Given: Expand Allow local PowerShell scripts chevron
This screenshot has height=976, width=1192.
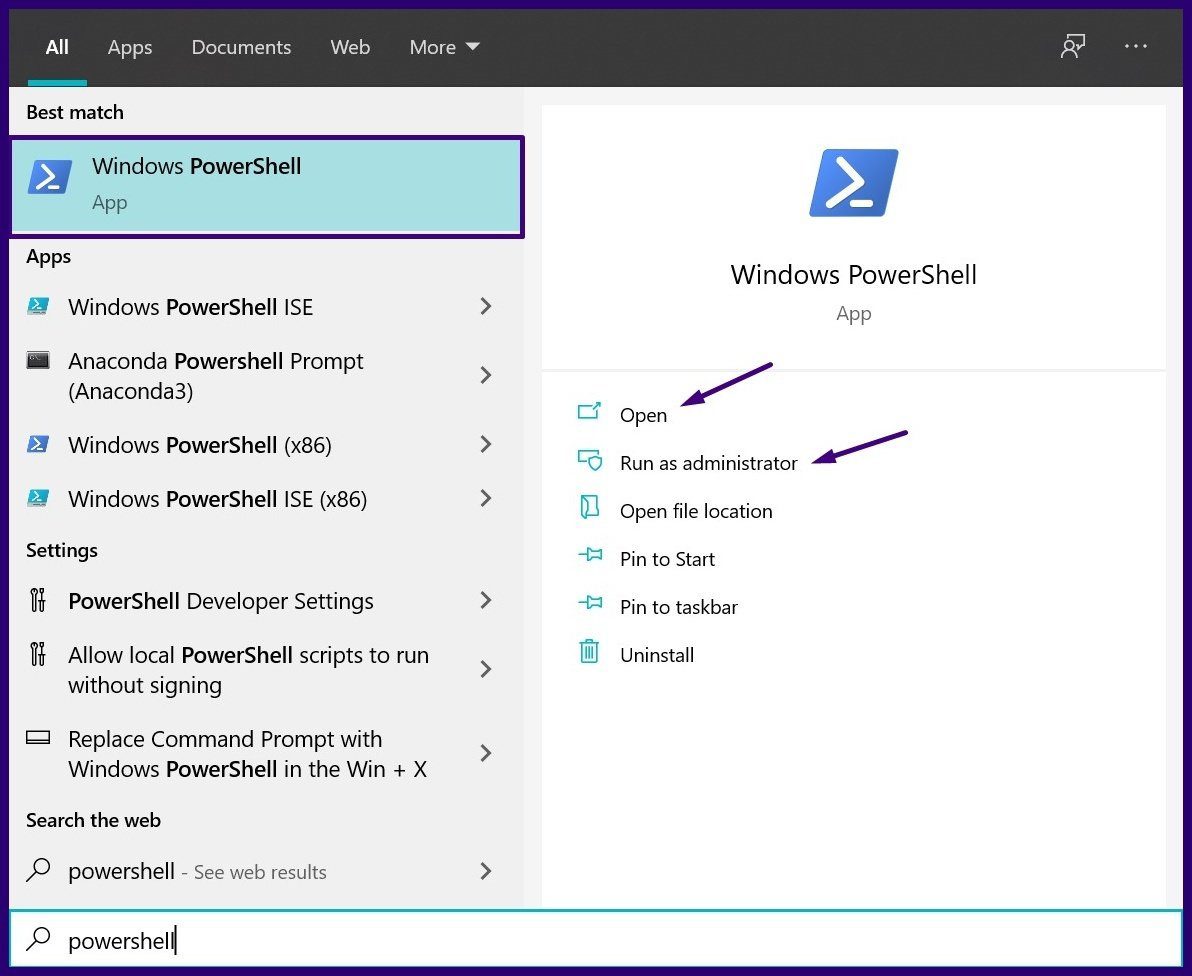Looking at the screenshot, I should pyautogui.click(x=486, y=669).
